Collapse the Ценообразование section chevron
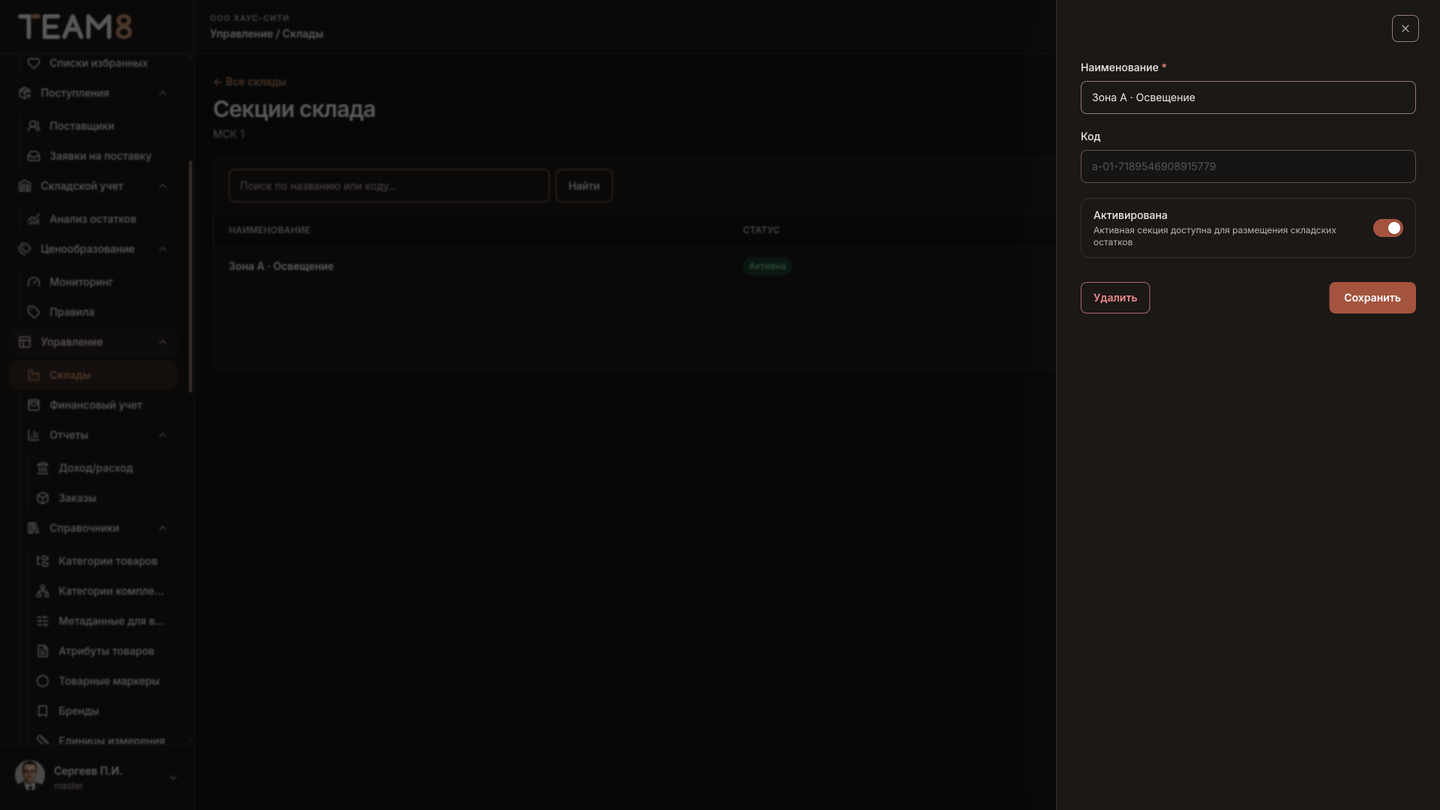The image size is (1440, 810). pos(162,249)
